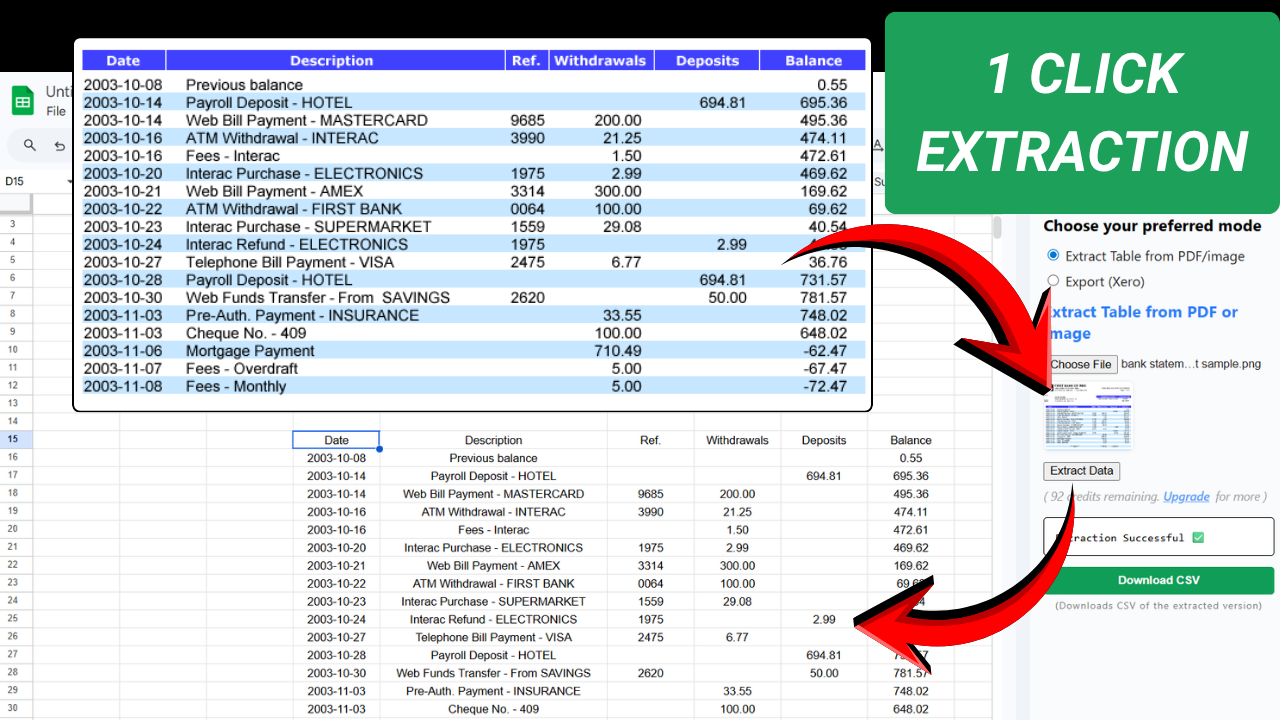The image size is (1280, 720).
Task: Select withdrawal cell 29.08
Action: [737, 602]
